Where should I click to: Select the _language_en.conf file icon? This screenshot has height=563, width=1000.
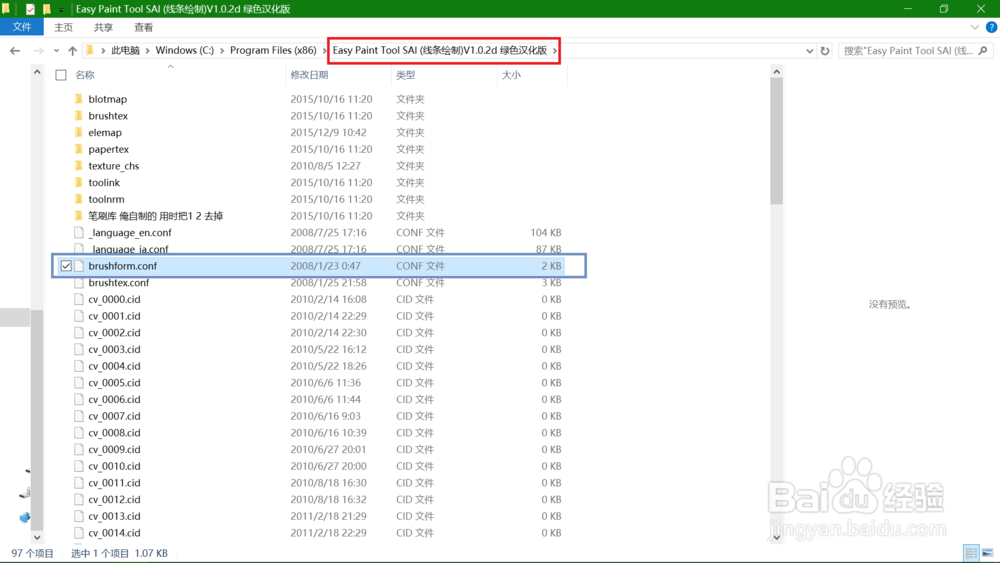pyautogui.click(x=78, y=233)
